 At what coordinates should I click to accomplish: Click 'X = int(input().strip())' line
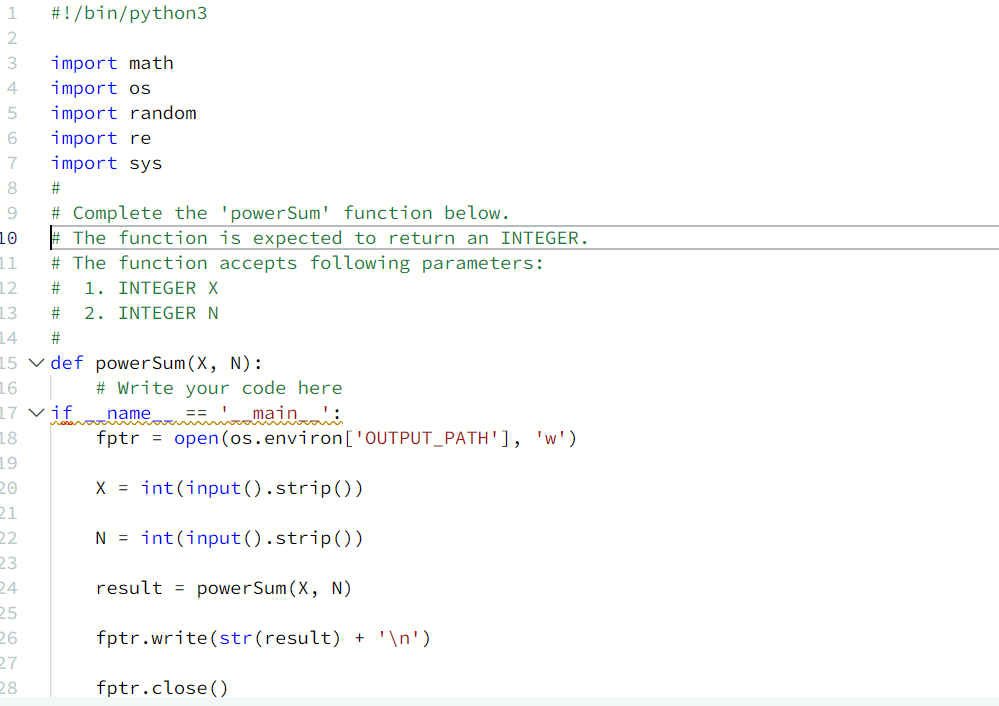click(229, 488)
